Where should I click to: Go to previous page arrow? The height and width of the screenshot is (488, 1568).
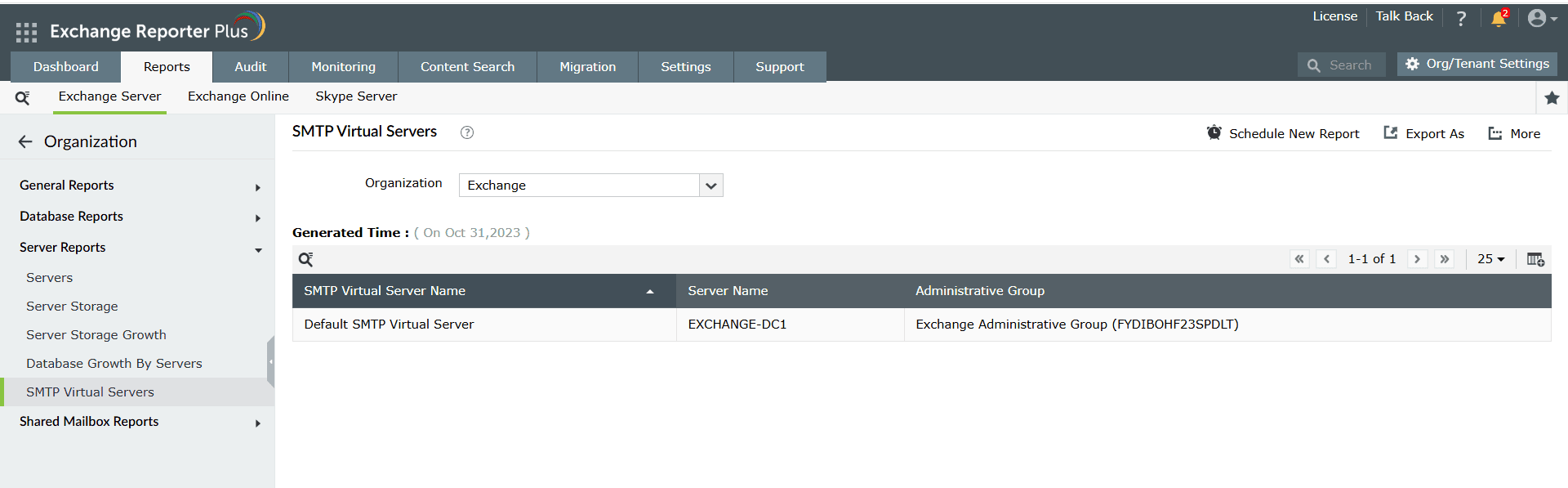pos(1326,259)
